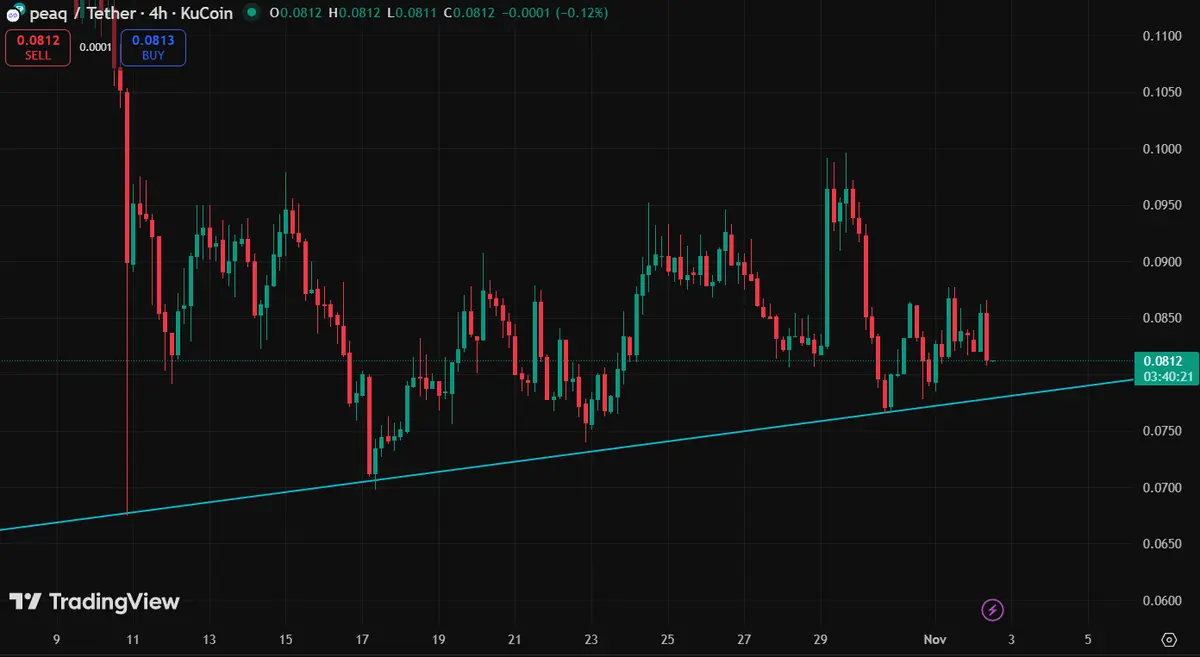Click the 0.0650 price axis label

(x=1162, y=544)
